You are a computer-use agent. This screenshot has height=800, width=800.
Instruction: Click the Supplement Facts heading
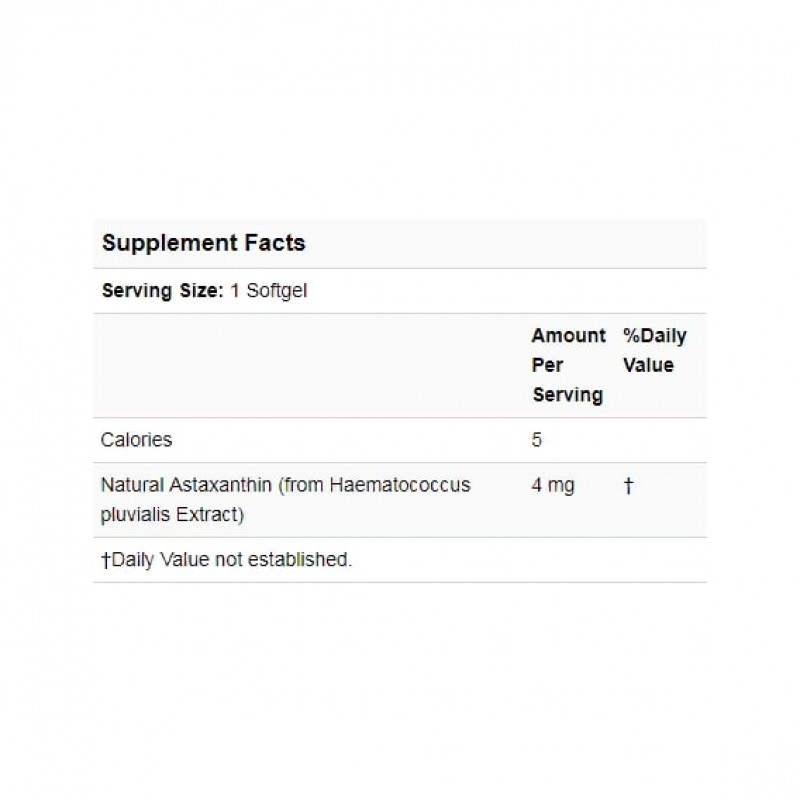click(204, 243)
